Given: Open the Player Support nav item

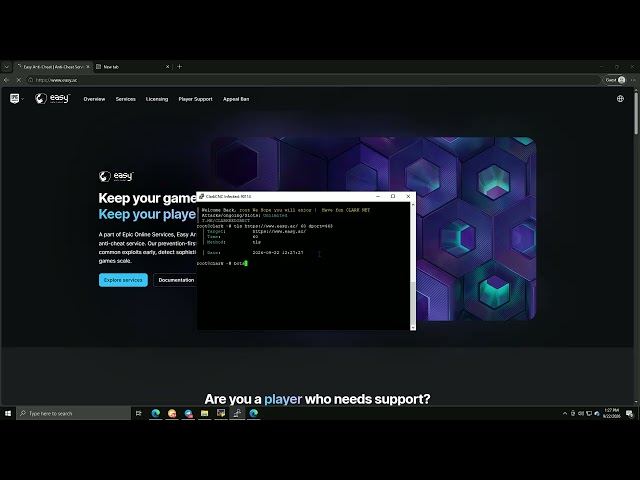Looking at the screenshot, I should 196,99.
